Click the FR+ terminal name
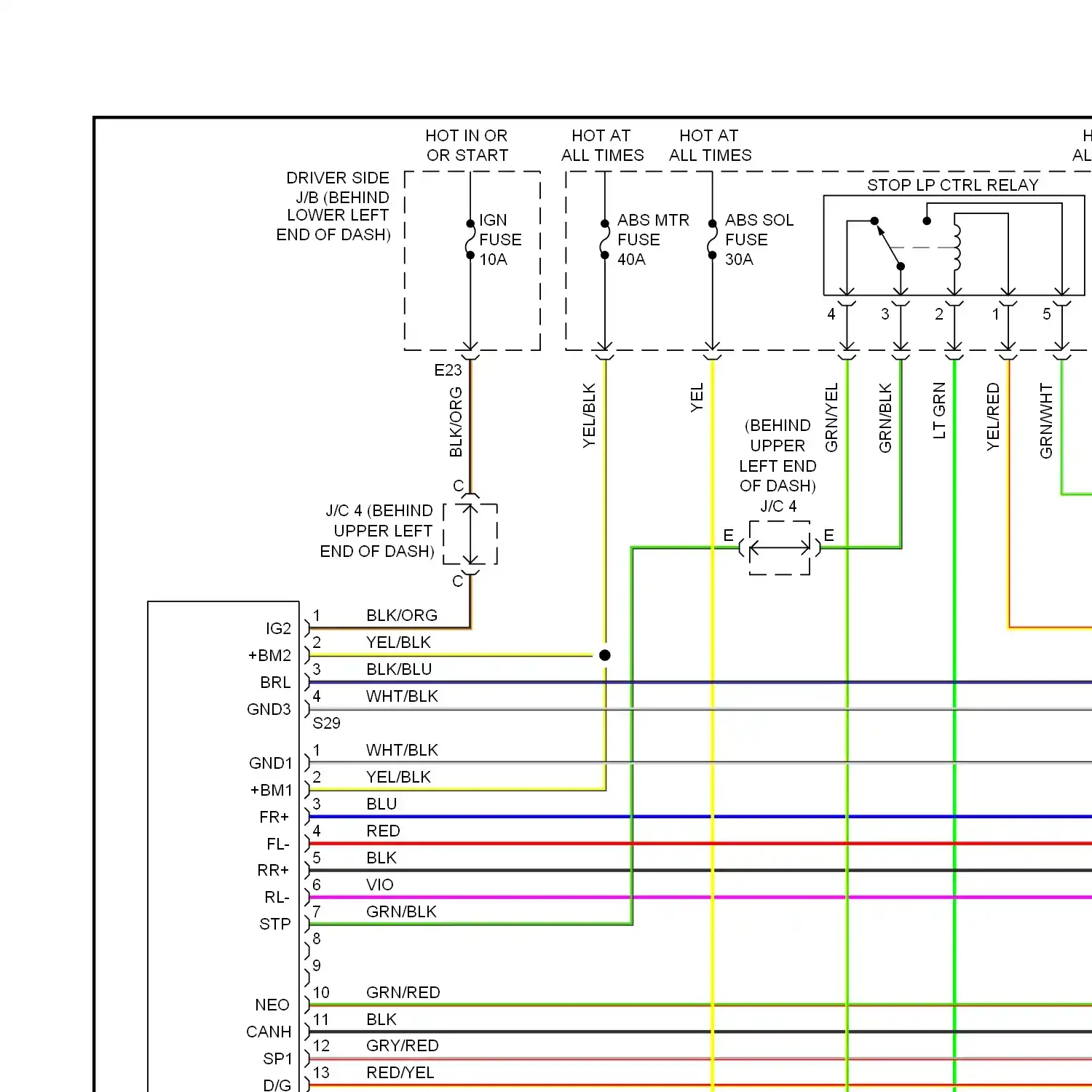Viewport: 1092px width, 1092px height. point(274,817)
